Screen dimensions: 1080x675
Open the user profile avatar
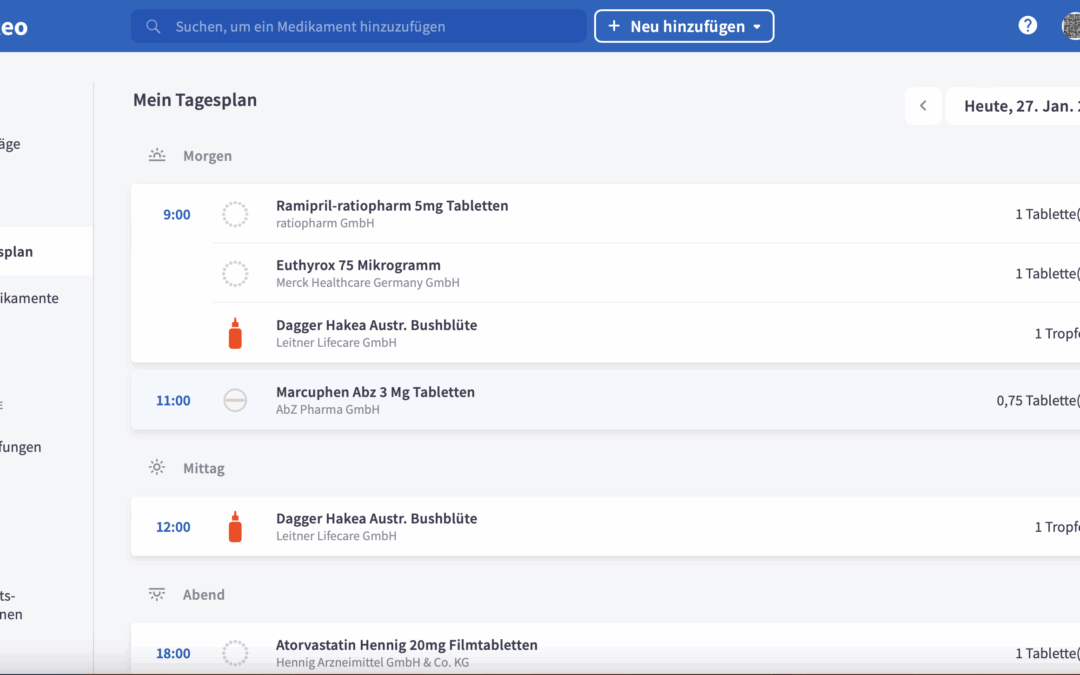[x=1071, y=27]
